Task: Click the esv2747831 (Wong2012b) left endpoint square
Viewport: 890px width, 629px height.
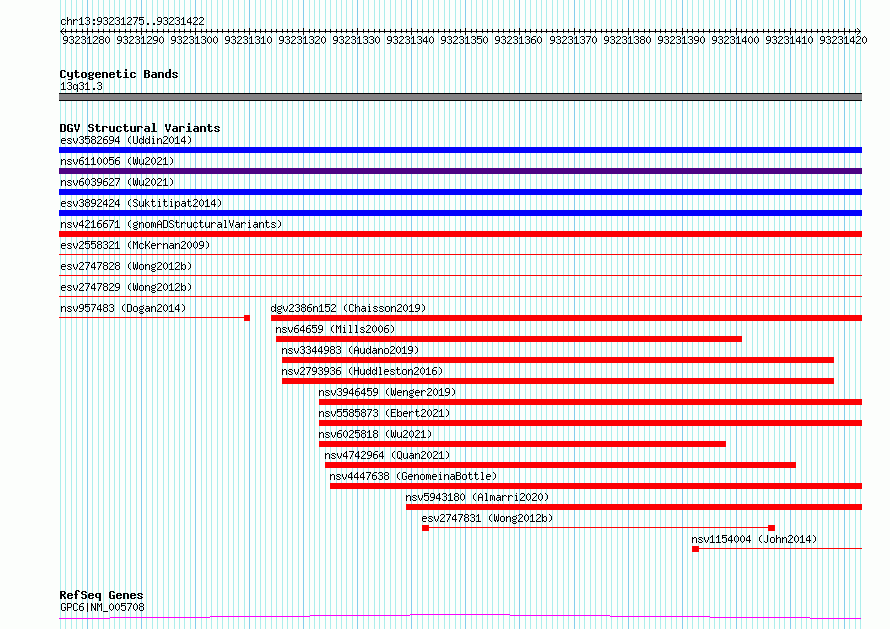Action: (426, 528)
